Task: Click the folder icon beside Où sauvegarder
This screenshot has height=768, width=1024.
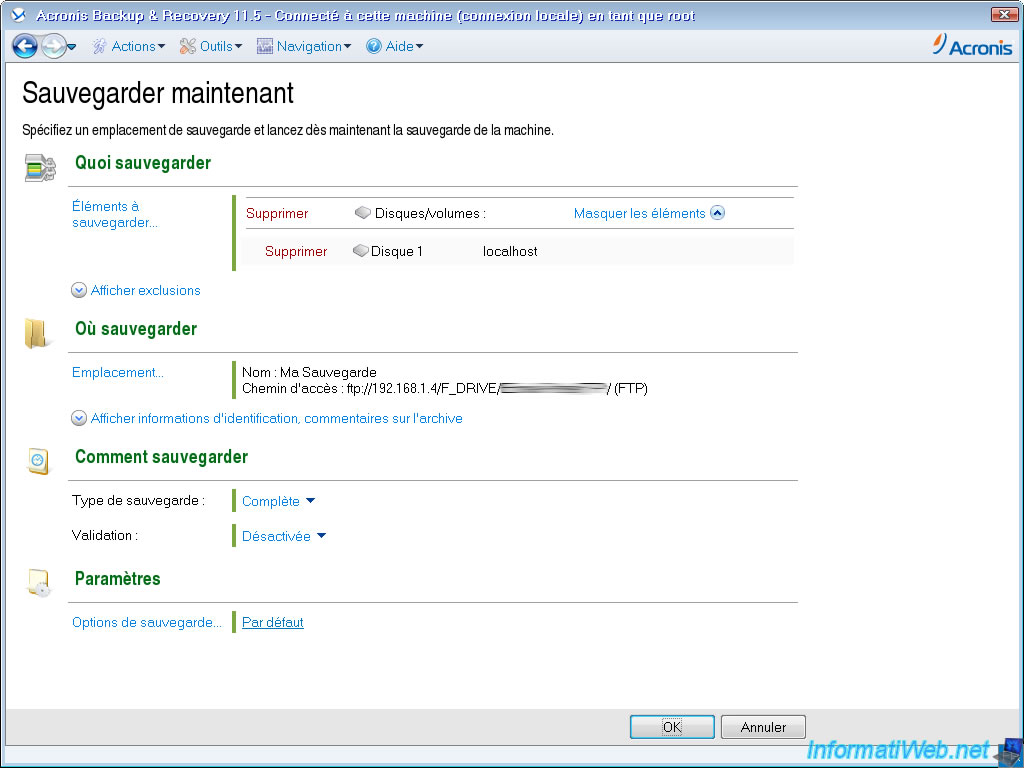Action: (x=38, y=333)
